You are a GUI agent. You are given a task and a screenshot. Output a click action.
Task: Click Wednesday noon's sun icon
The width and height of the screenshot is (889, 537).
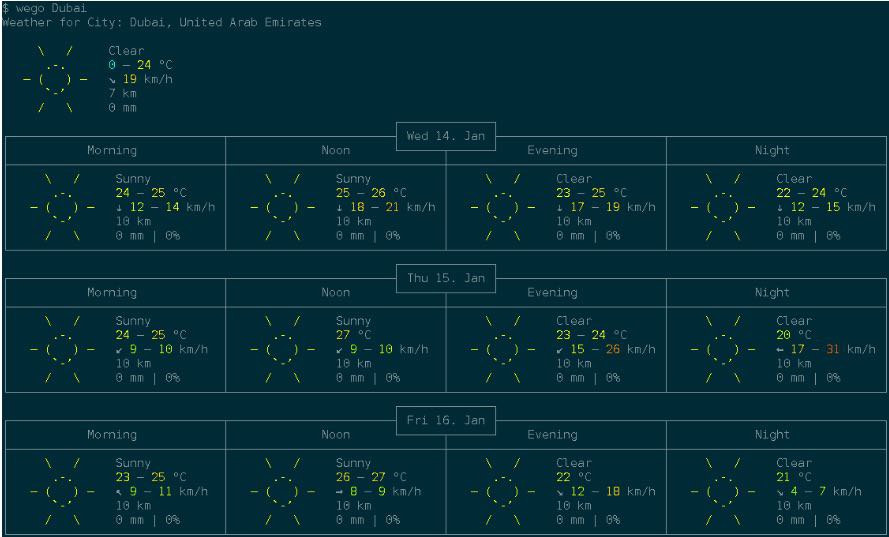(283, 208)
